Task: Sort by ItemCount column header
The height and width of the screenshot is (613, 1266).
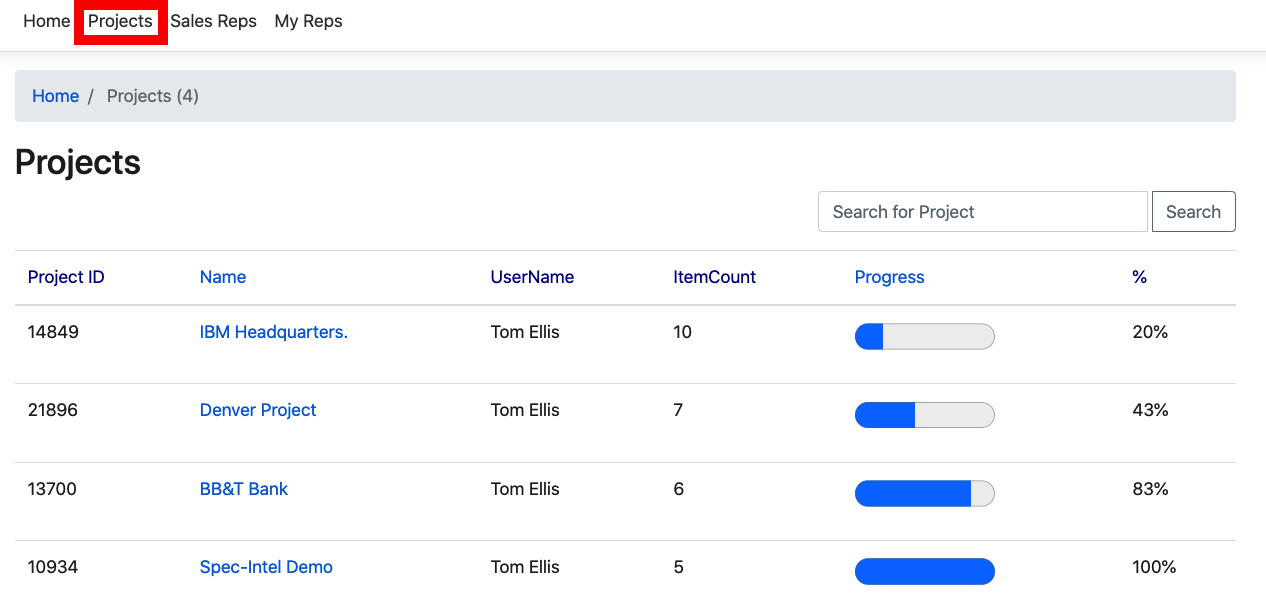Action: (714, 277)
